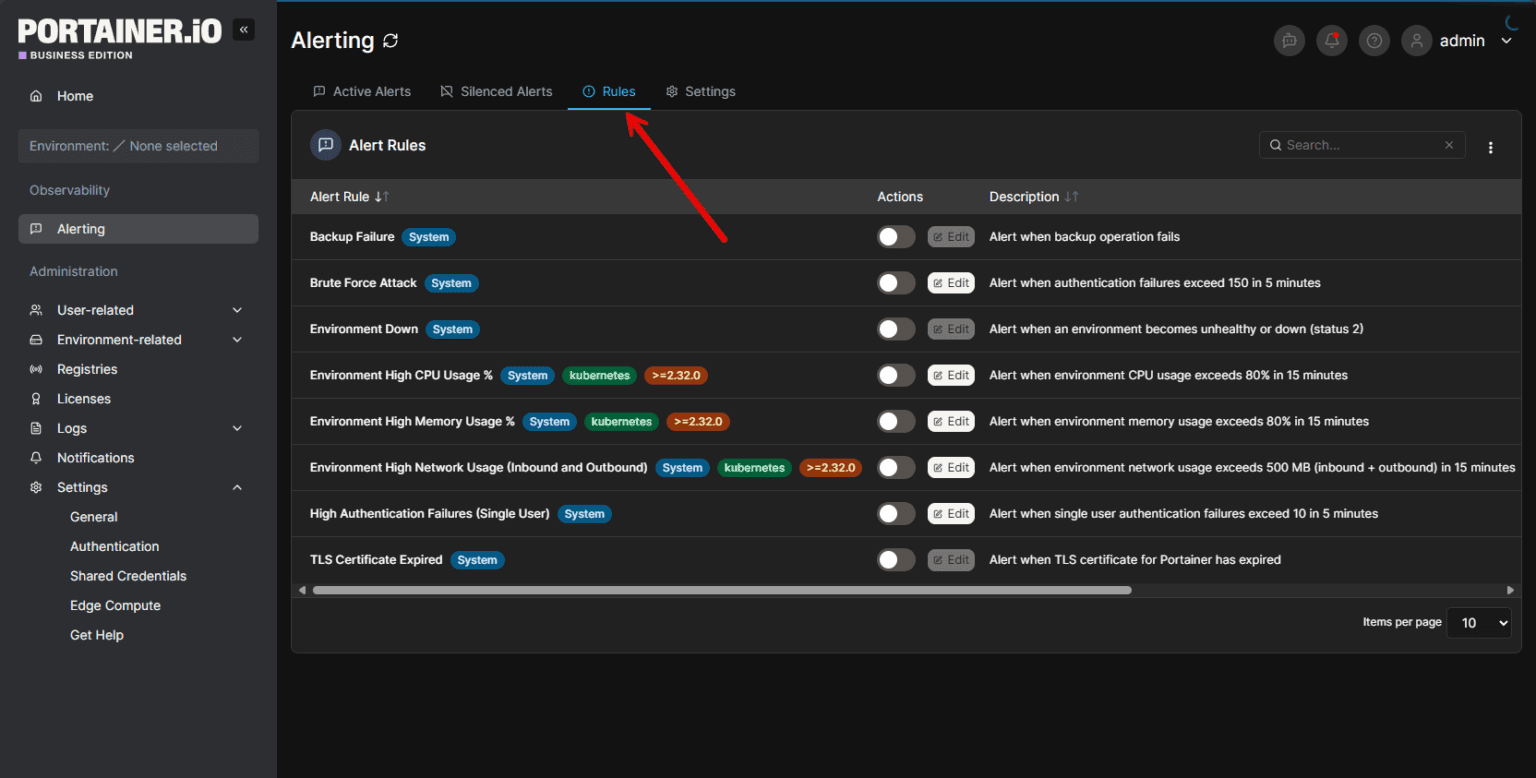Open the AI chat assistant icon in header

click(x=1289, y=40)
